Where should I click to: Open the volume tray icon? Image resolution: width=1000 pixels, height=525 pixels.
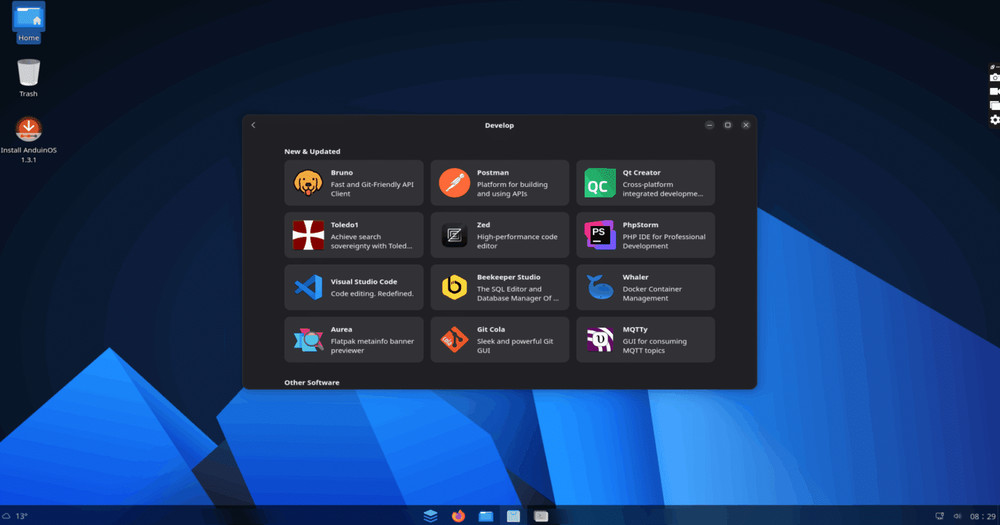957,516
